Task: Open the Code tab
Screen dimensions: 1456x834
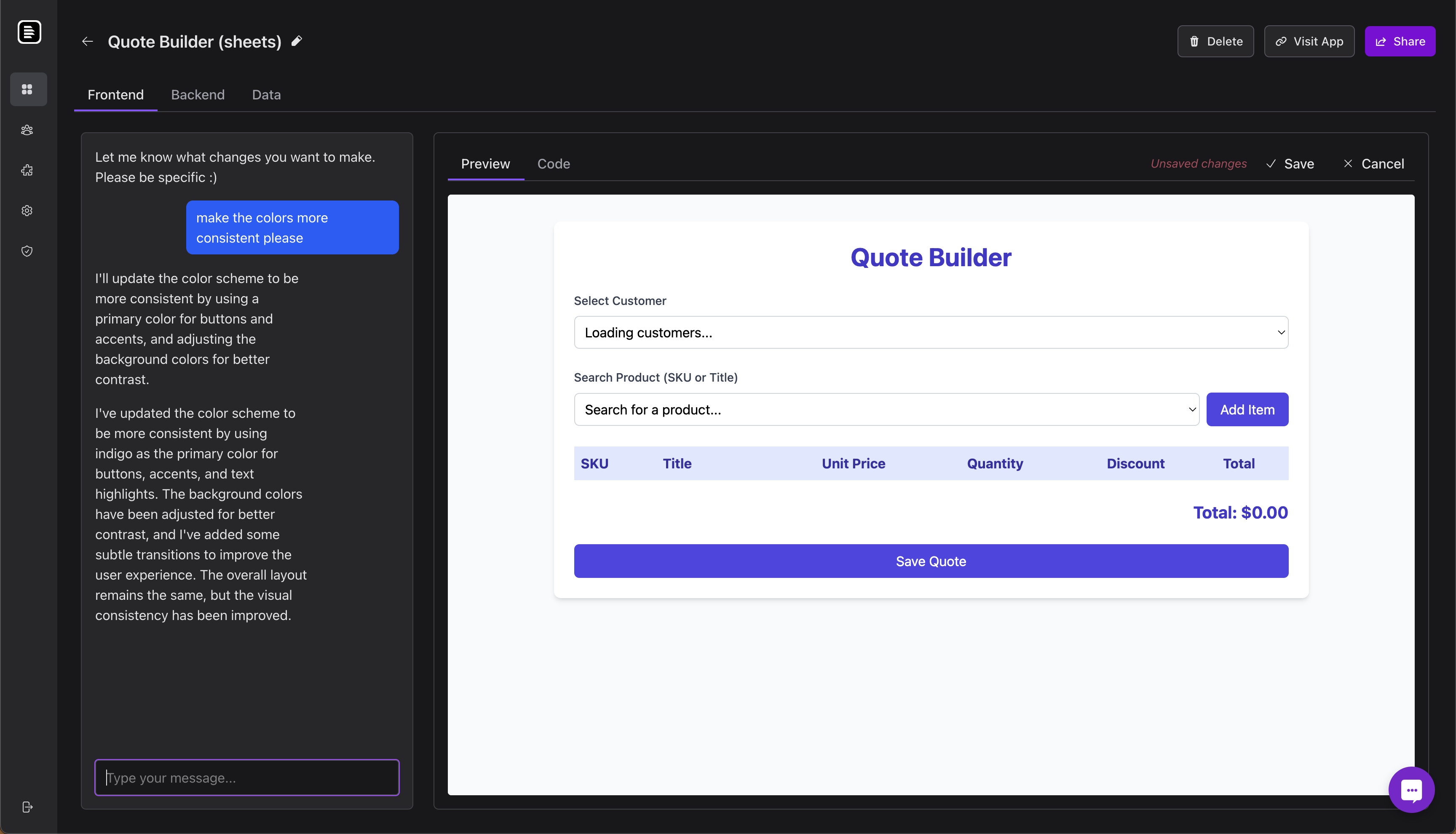Action: pyautogui.click(x=553, y=164)
